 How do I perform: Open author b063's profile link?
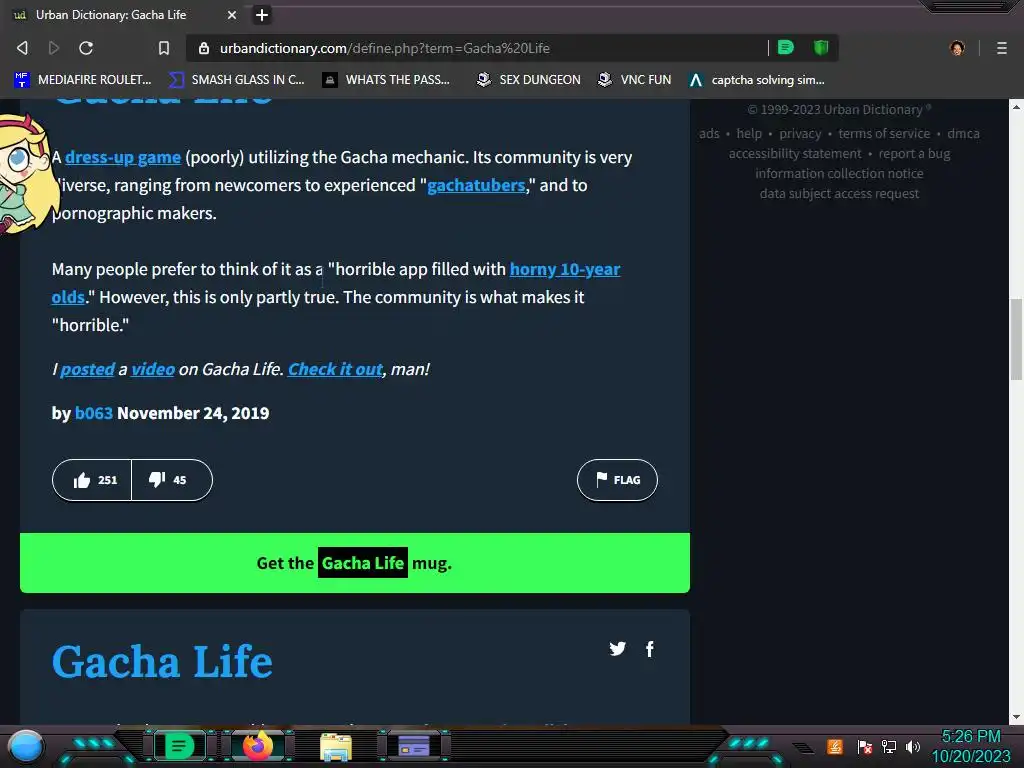pos(93,413)
